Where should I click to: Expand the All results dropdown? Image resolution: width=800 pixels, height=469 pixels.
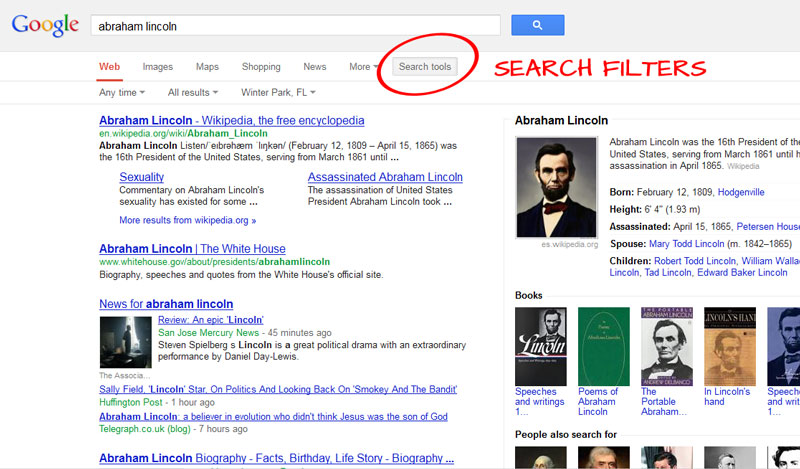tap(193, 92)
